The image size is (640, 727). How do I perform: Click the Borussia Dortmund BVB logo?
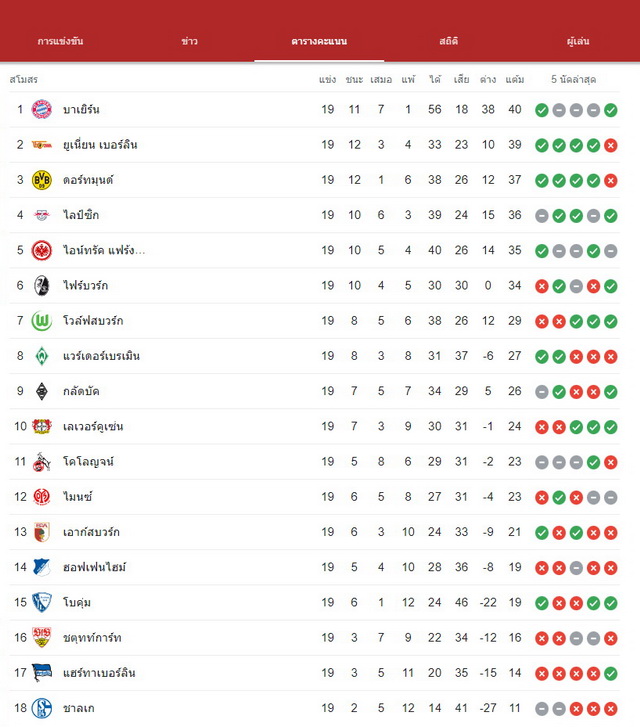[x=41, y=180]
